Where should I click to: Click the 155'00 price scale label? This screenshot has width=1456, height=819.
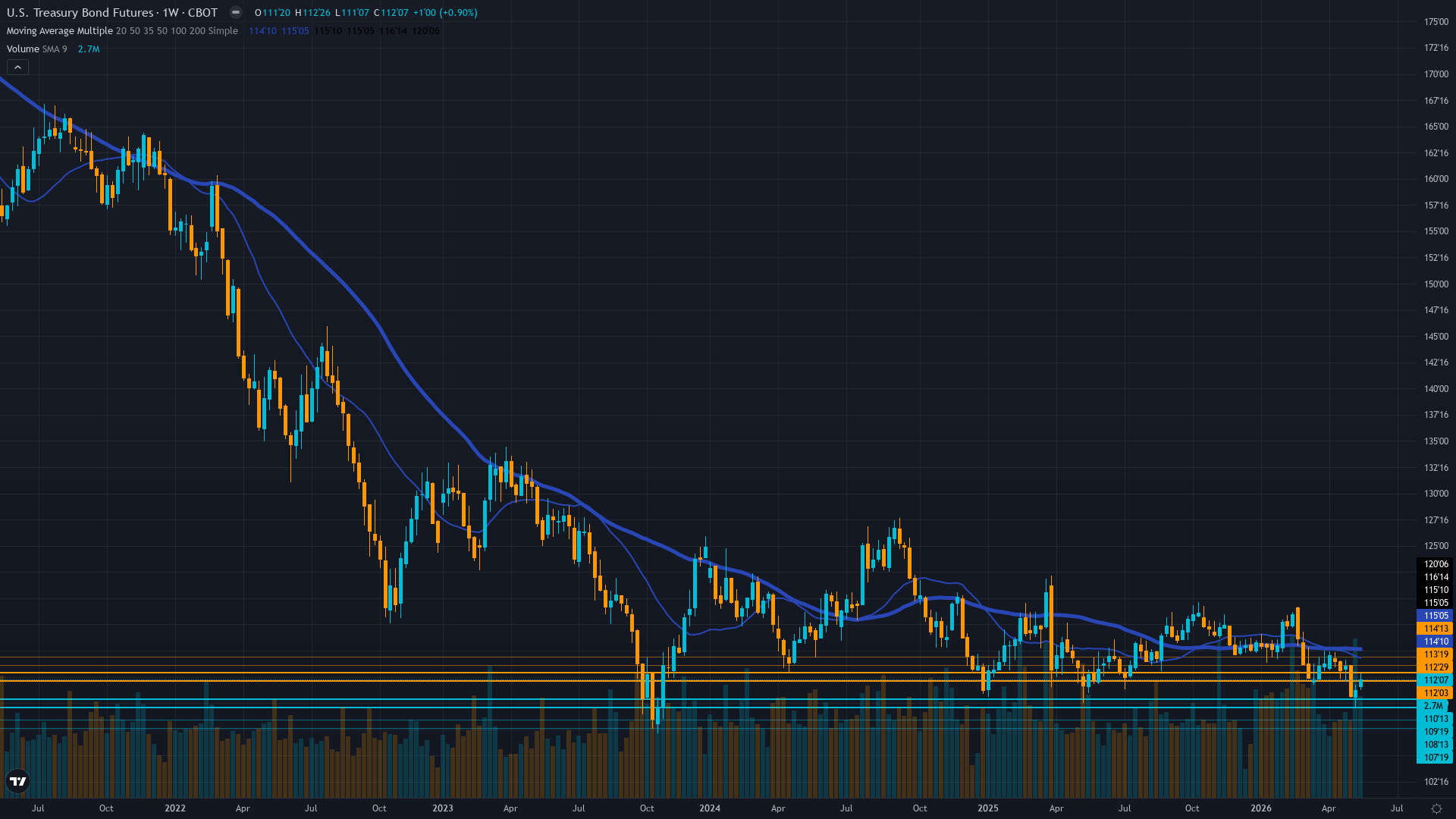click(1436, 231)
